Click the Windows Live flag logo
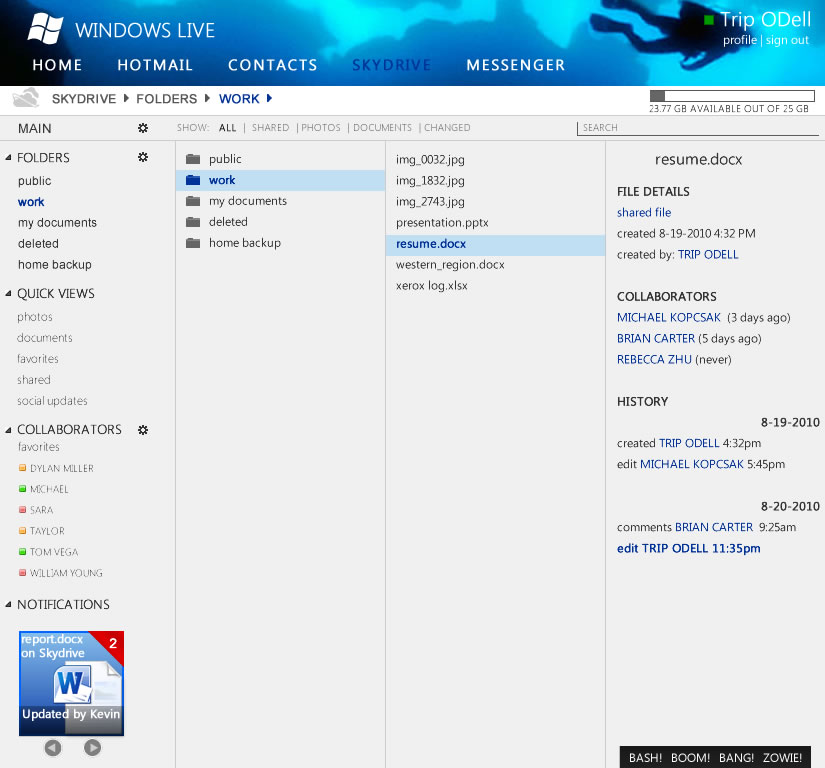The image size is (825, 768). pyautogui.click(x=45, y=28)
